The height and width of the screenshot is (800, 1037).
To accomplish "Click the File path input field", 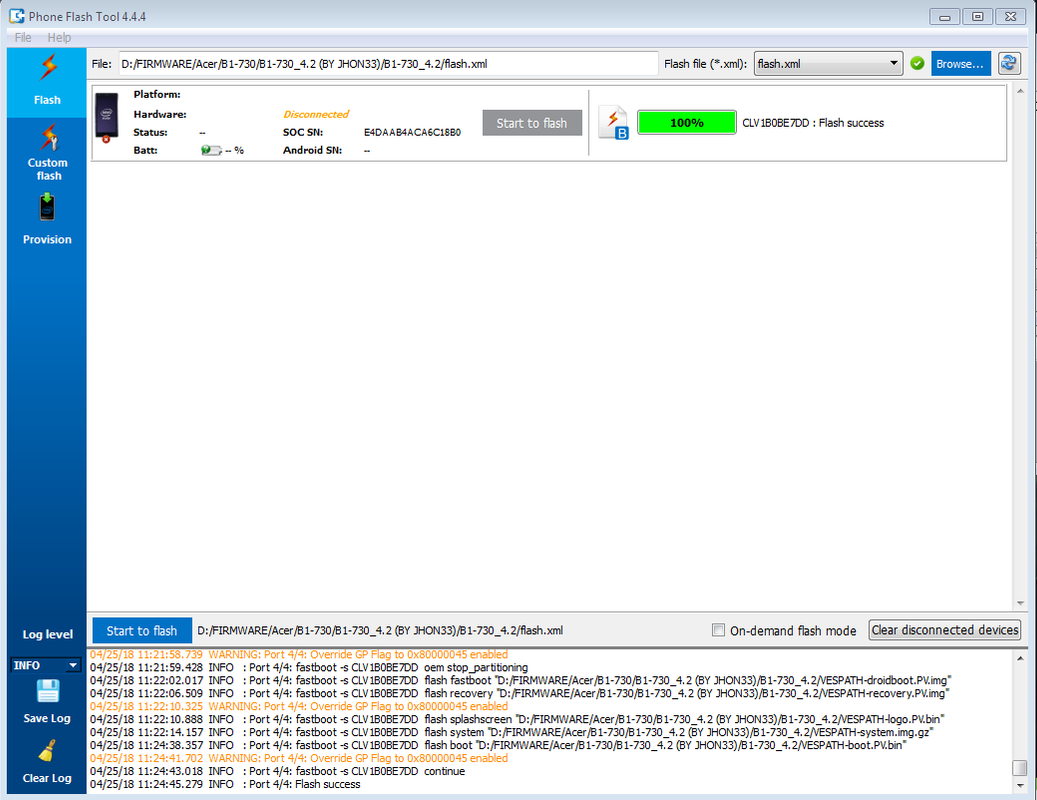I will [x=388, y=63].
